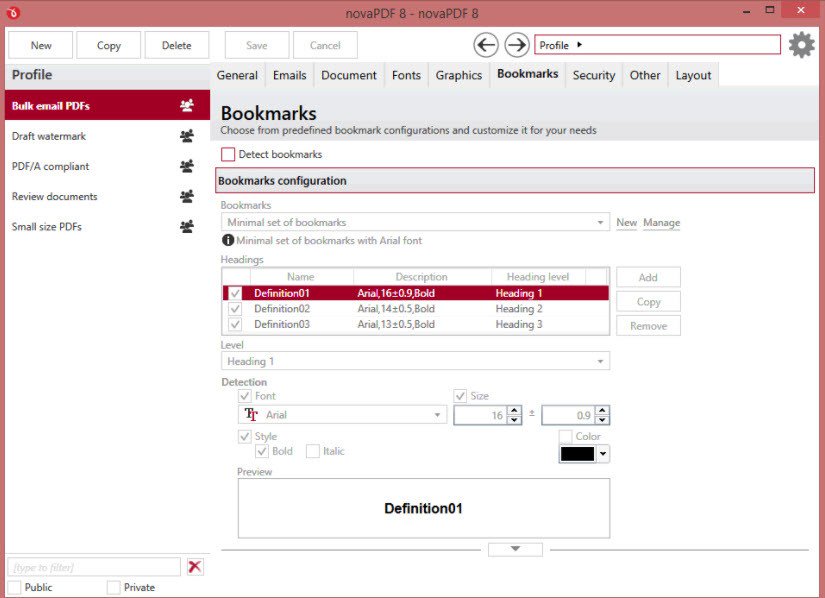Image resolution: width=825 pixels, height=598 pixels.
Task: Decrease the 0.9 tolerance stepper
Action: click(x=602, y=420)
